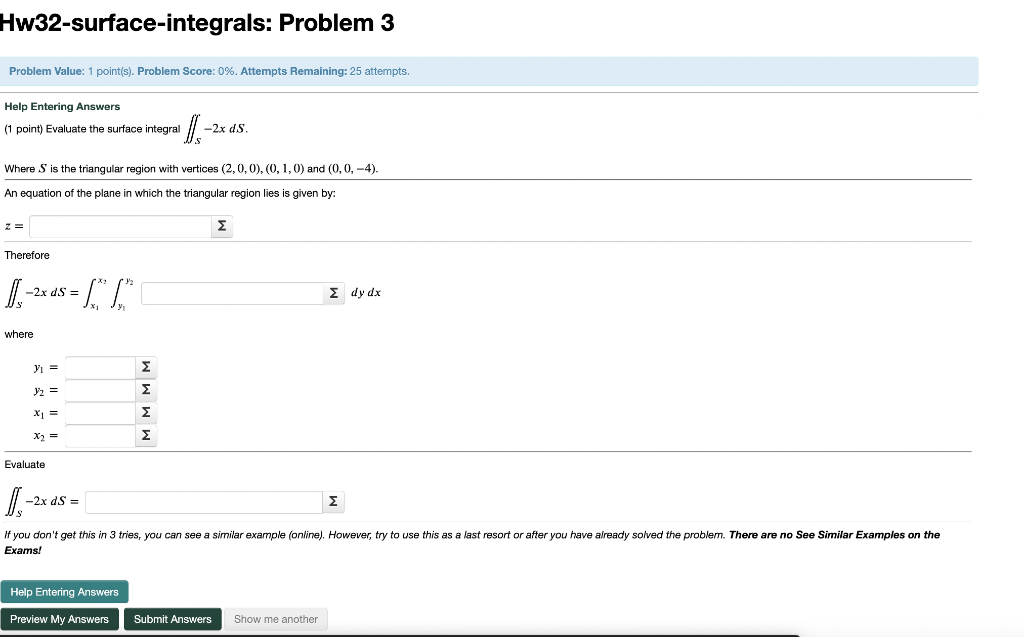Screen dimensions: 1024x637
Task: Open the equation editor for x2
Action: [146, 435]
